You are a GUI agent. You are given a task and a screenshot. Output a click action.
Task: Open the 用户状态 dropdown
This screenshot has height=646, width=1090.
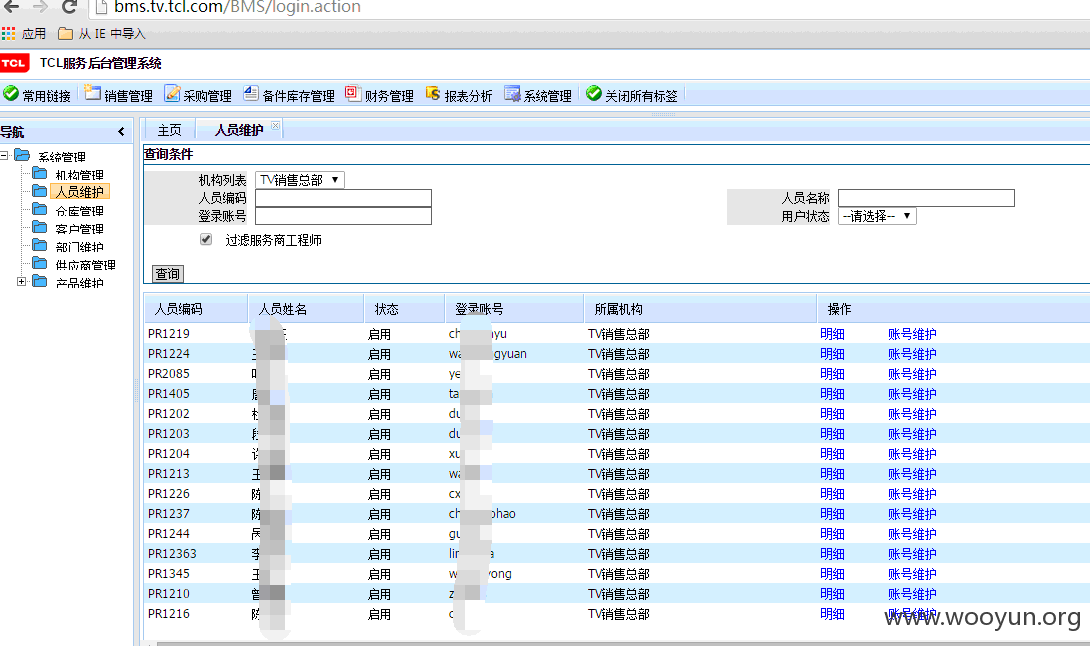pyautogui.click(x=877, y=216)
